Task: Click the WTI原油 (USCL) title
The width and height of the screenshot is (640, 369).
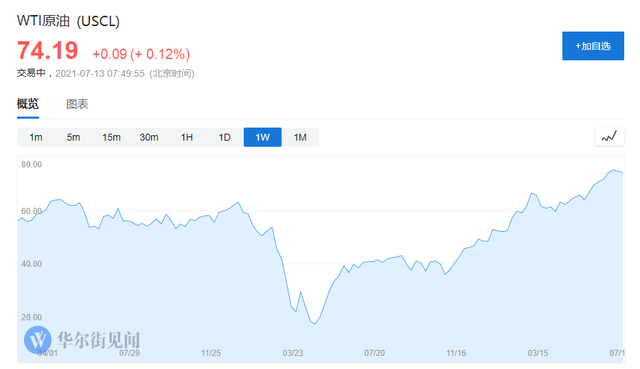Action: 68,21
